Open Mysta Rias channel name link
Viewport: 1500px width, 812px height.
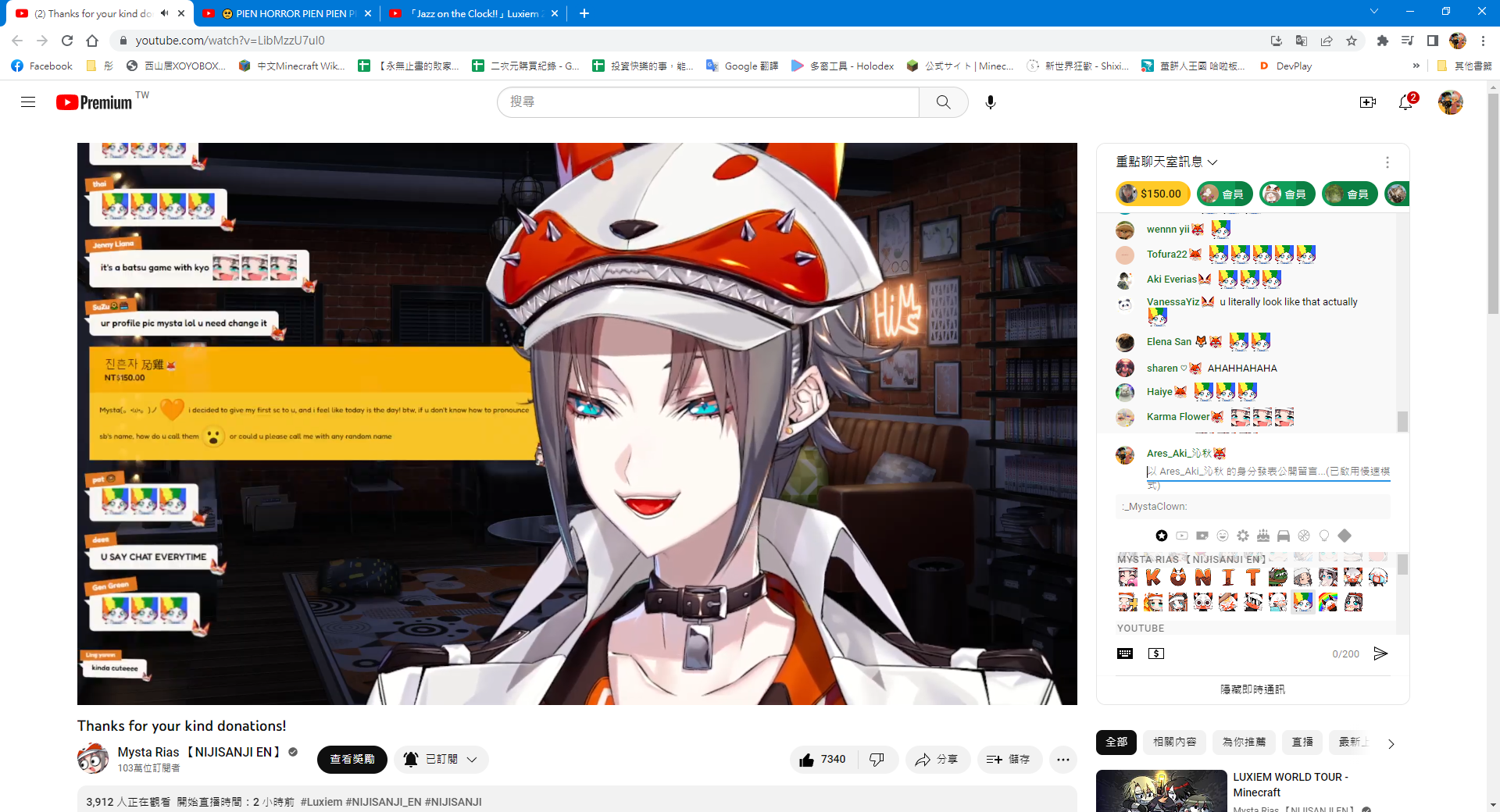(x=199, y=752)
